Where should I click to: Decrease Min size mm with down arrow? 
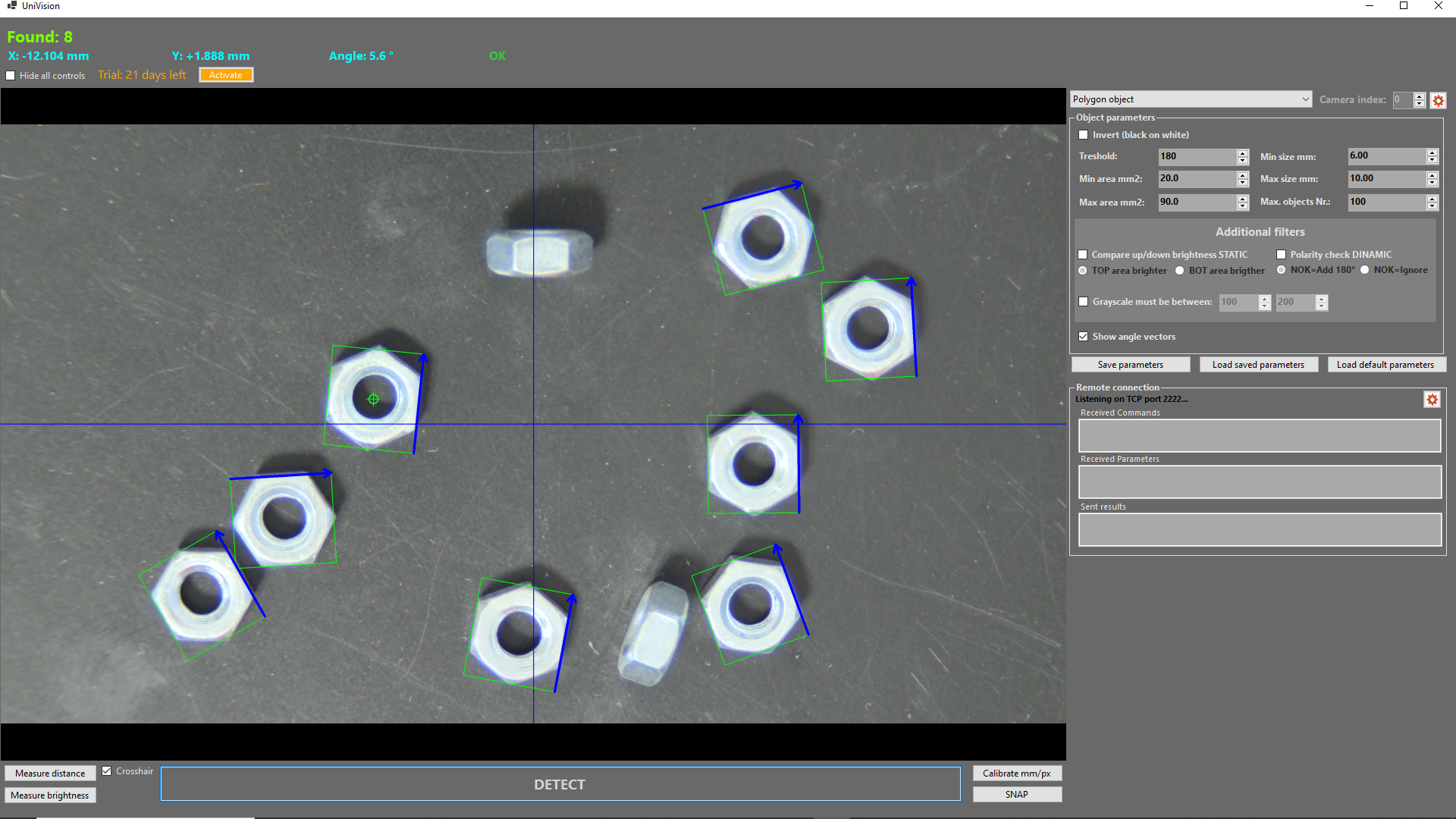1432,160
